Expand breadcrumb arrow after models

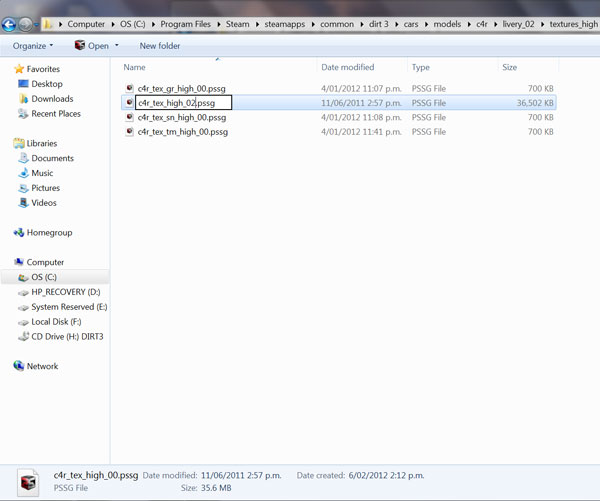point(469,24)
